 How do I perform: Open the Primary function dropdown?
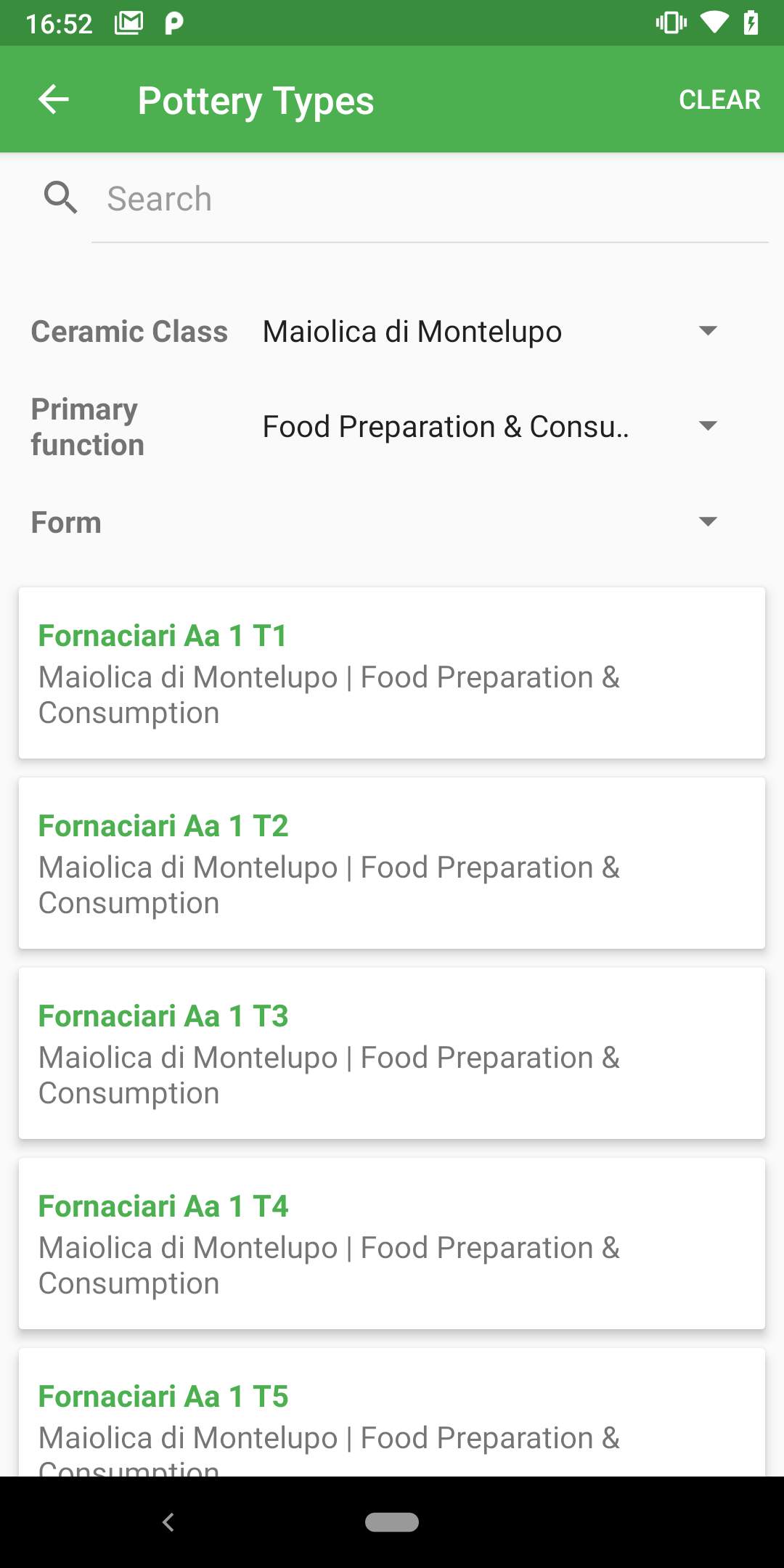(490, 427)
